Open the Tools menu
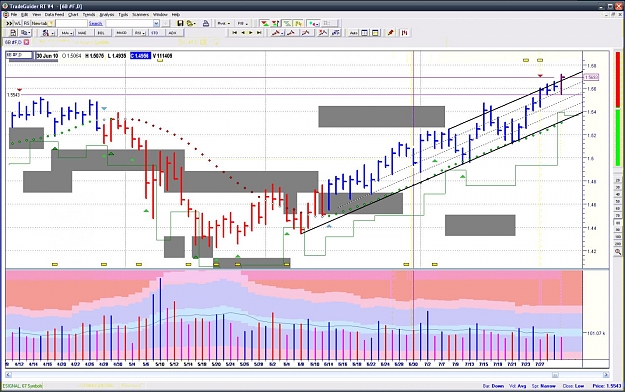The height and width of the screenshot is (392, 625). [x=123, y=14]
